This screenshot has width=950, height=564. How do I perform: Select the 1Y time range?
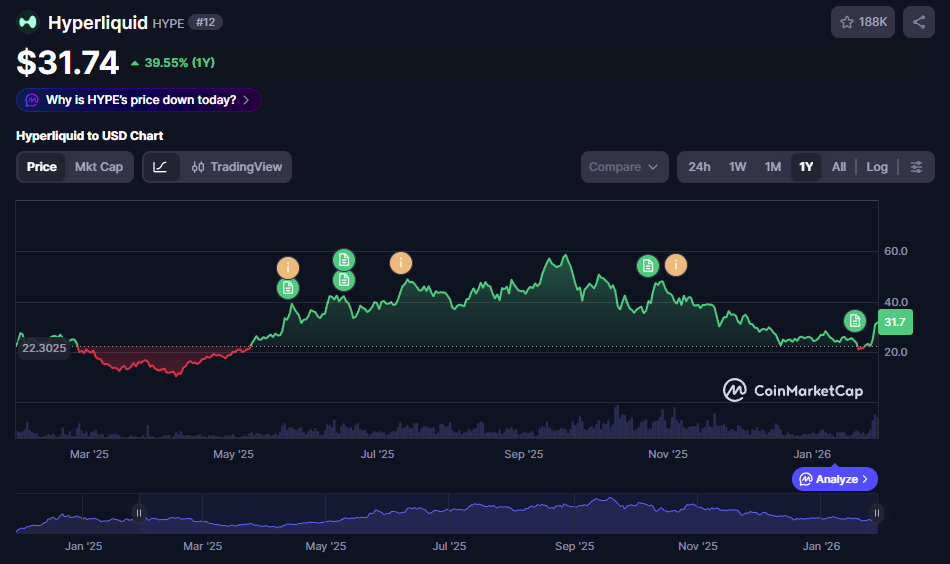(806, 167)
